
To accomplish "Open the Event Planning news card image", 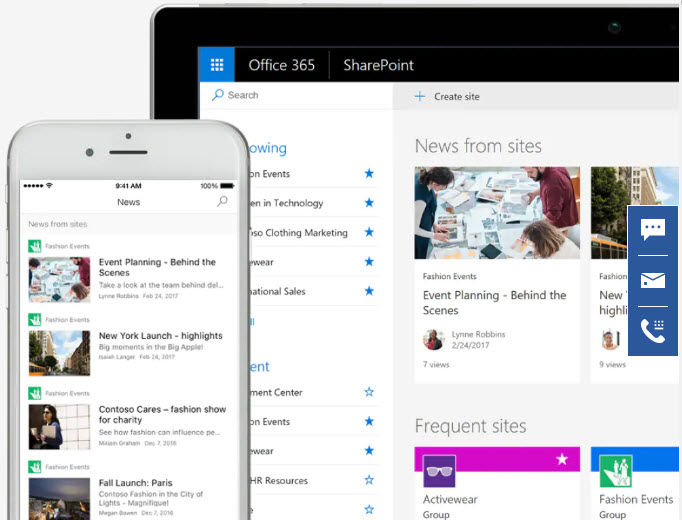I will (x=496, y=213).
